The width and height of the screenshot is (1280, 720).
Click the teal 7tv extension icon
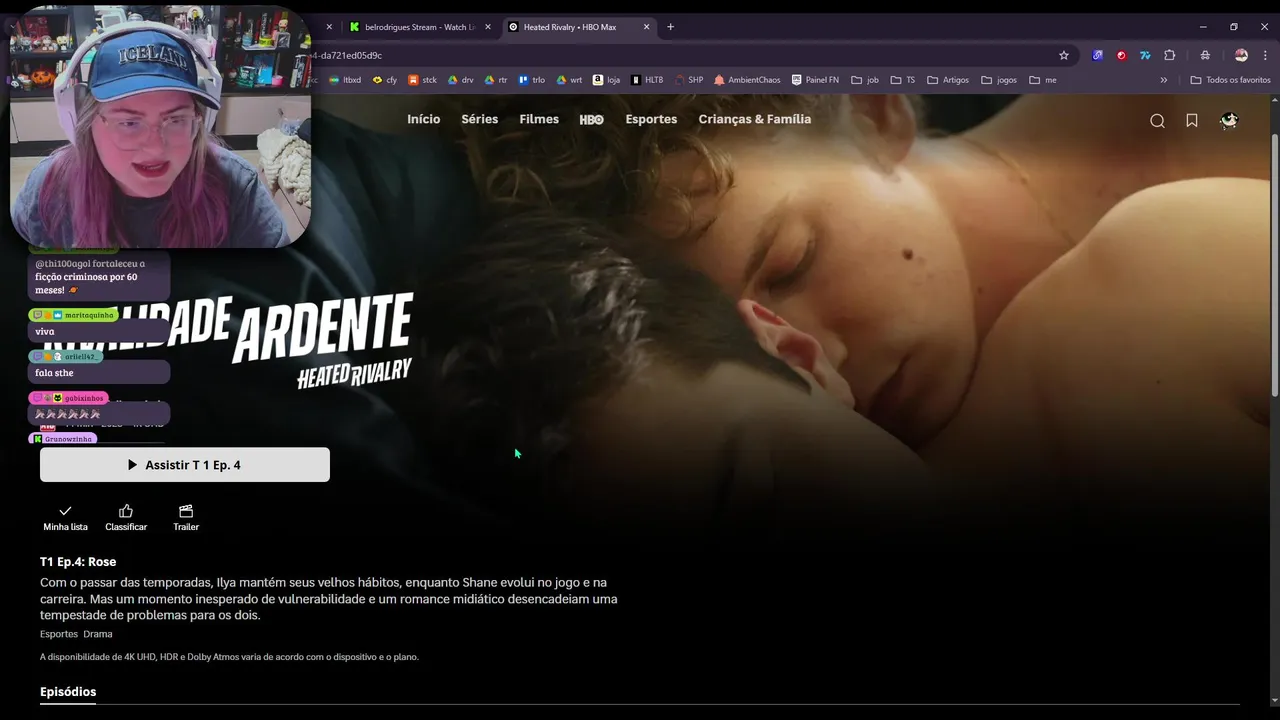click(x=1145, y=55)
